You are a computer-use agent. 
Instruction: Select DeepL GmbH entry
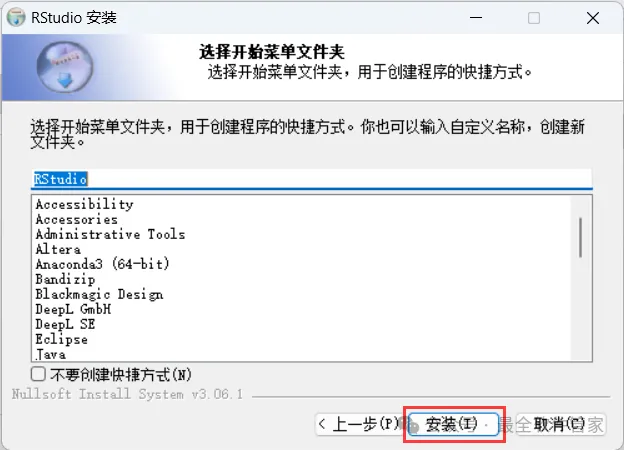(73, 309)
